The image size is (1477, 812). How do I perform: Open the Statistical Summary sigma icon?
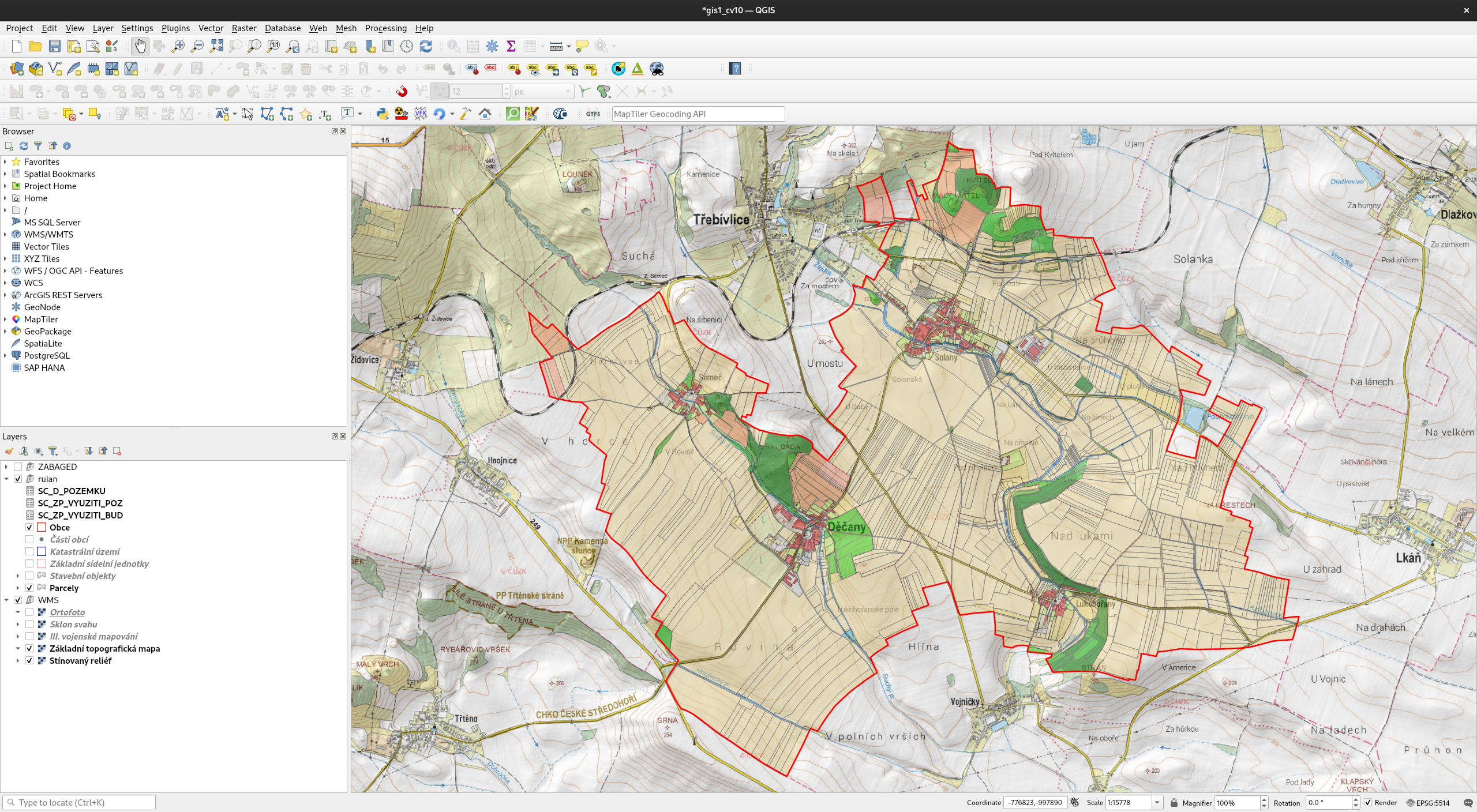(x=511, y=46)
